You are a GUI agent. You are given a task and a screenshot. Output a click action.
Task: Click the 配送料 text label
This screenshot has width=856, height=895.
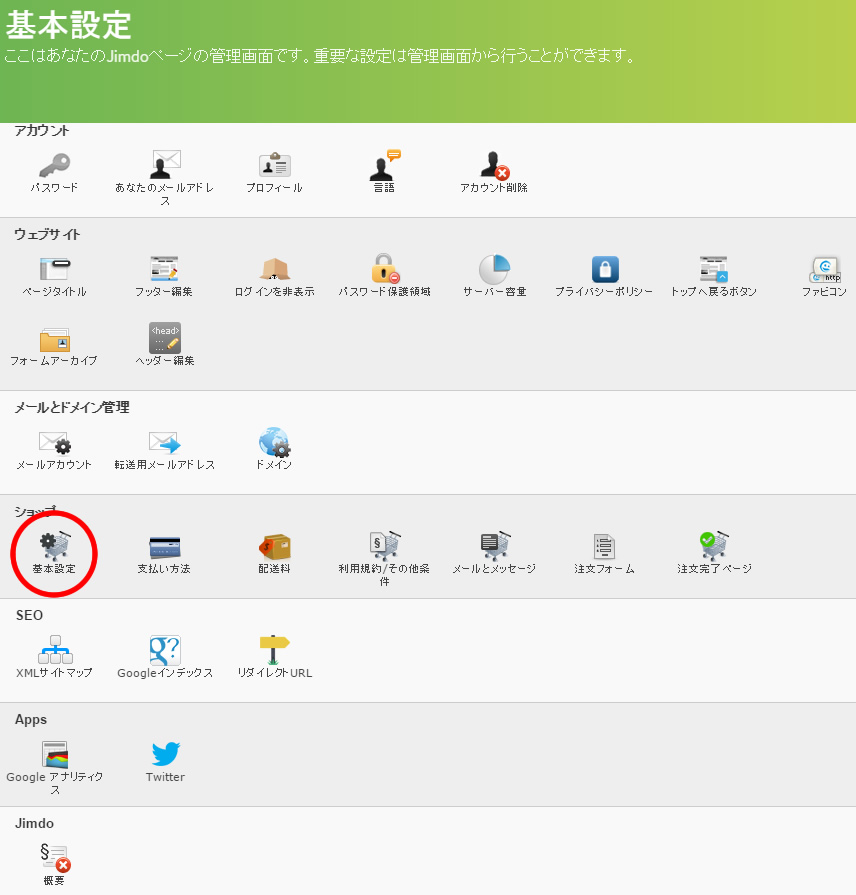click(x=274, y=569)
